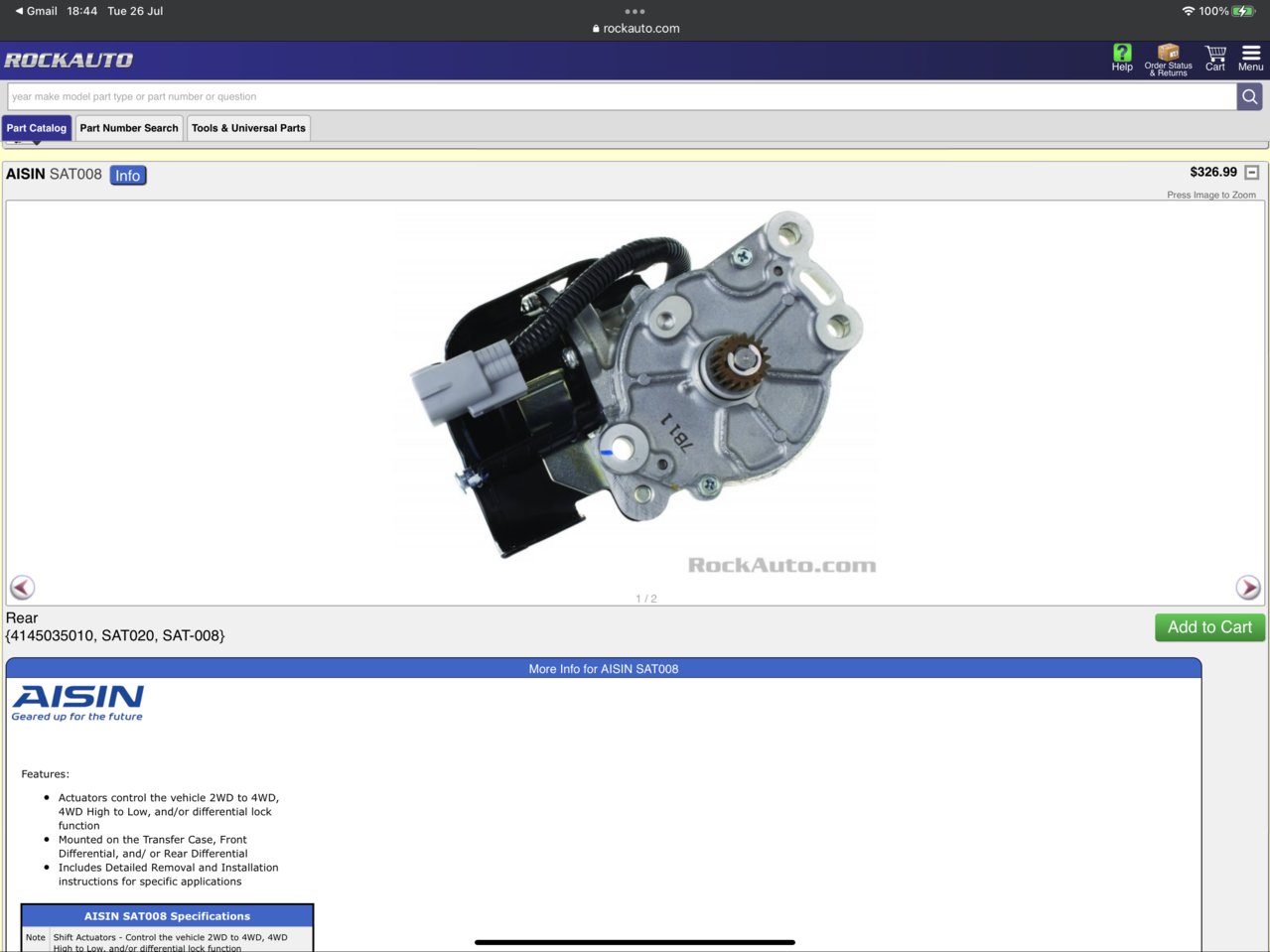
Task: Click the 'More Info for AISIN SAT008' header
Action: 604,668
